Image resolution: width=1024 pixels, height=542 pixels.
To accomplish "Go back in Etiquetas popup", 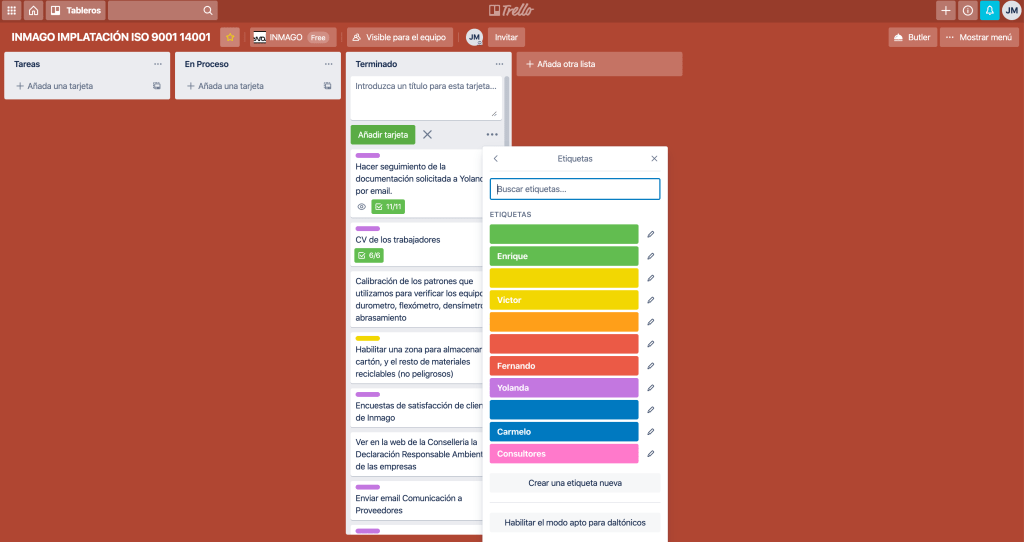I will point(496,159).
